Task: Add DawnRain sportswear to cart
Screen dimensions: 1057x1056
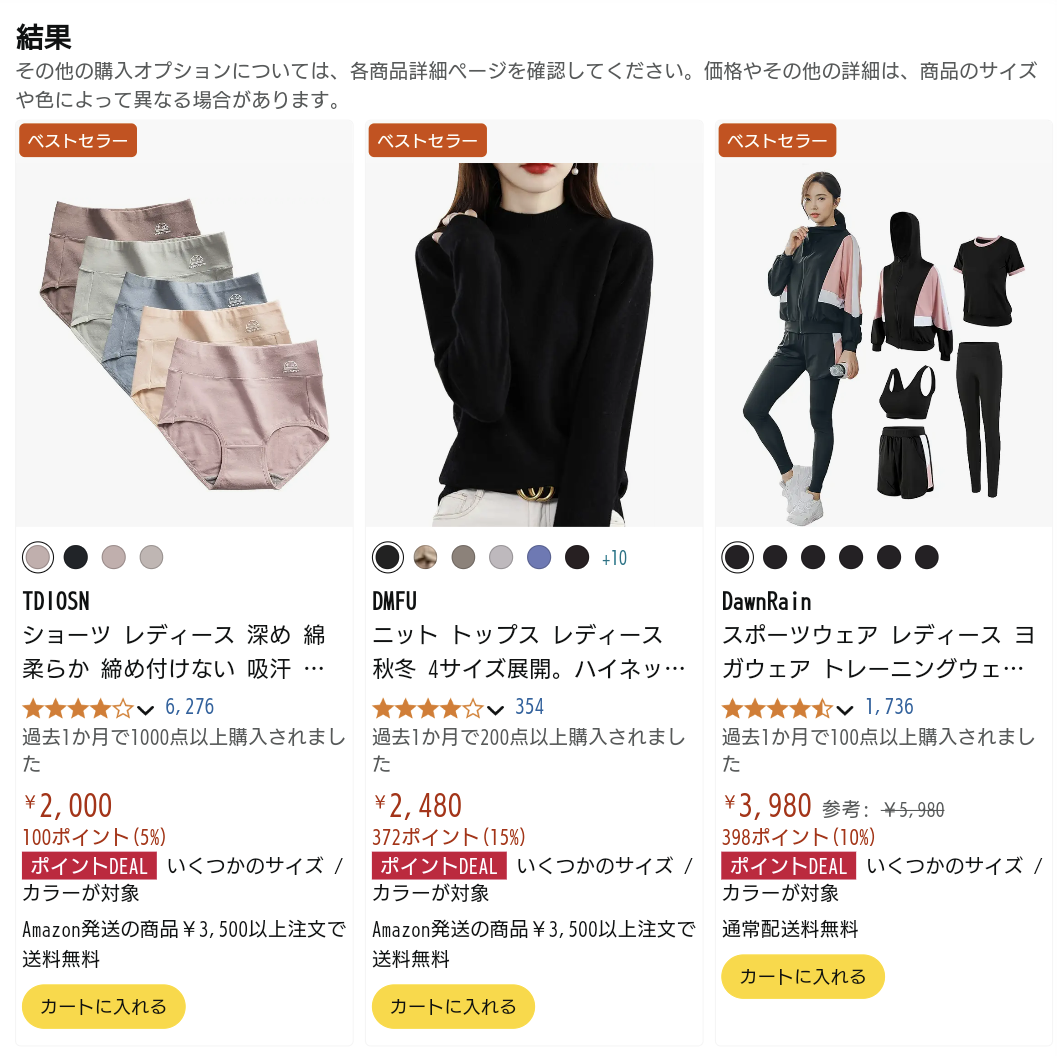Action: [803, 976]
